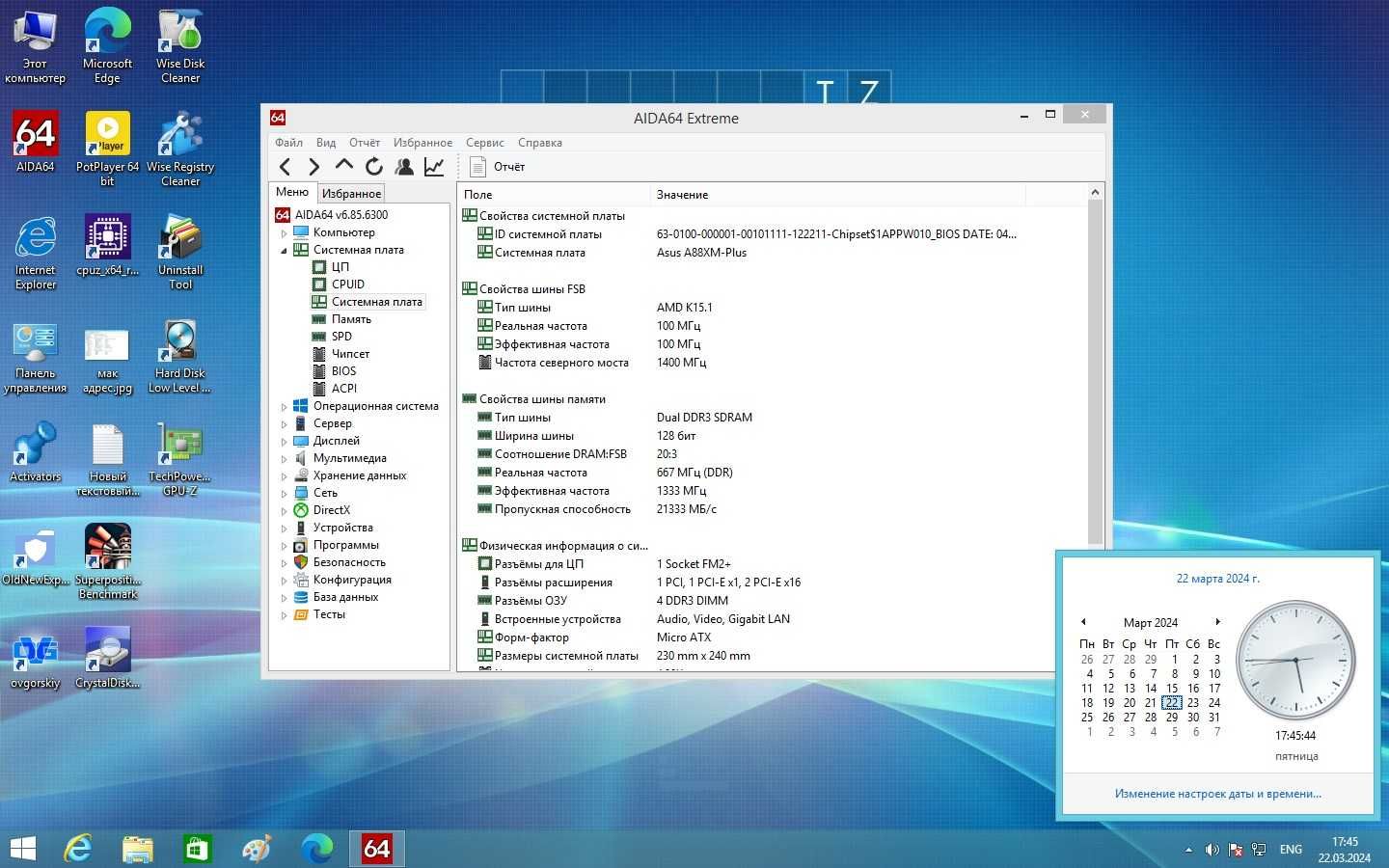Go to previous month in calendar

coord(1083,622)
